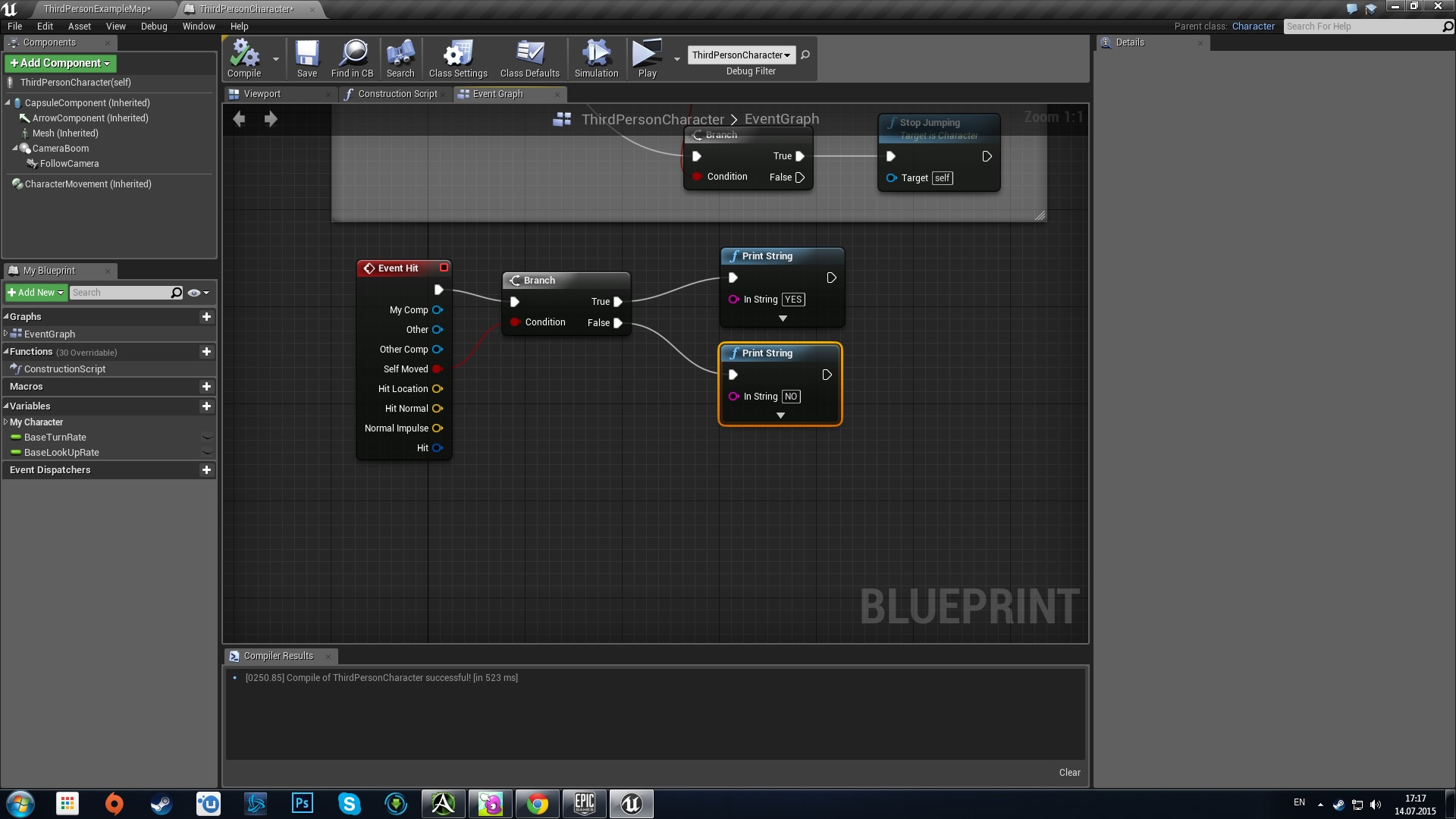Open the Add New dropdown
This screenshot has height=819, width=1456.
pyautogui.click(x=36, y=293)
